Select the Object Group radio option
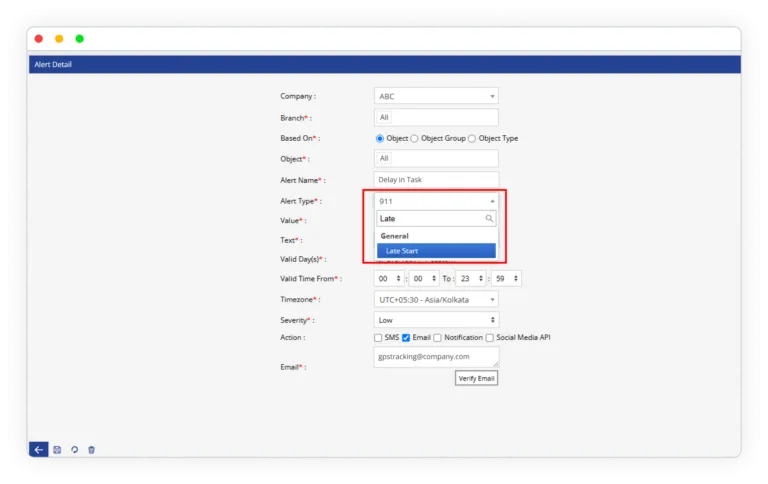This screenshot has width=768, height=484. click(x=414, y=138)
